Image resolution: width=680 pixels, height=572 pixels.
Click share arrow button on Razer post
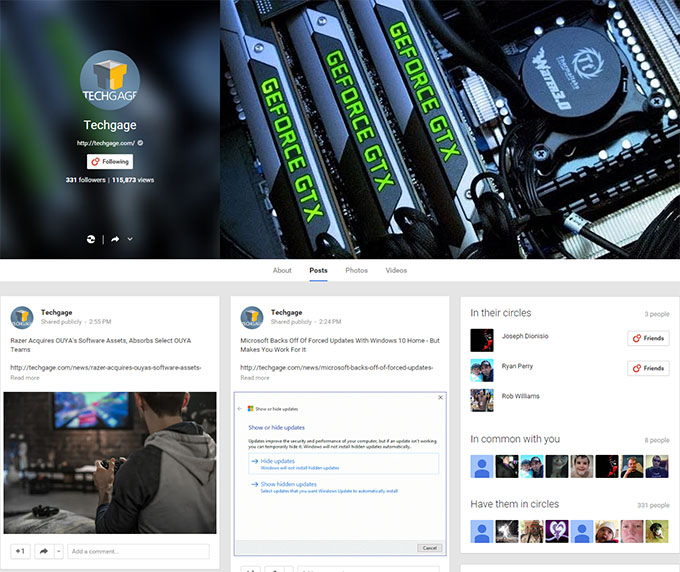(44, 551)
